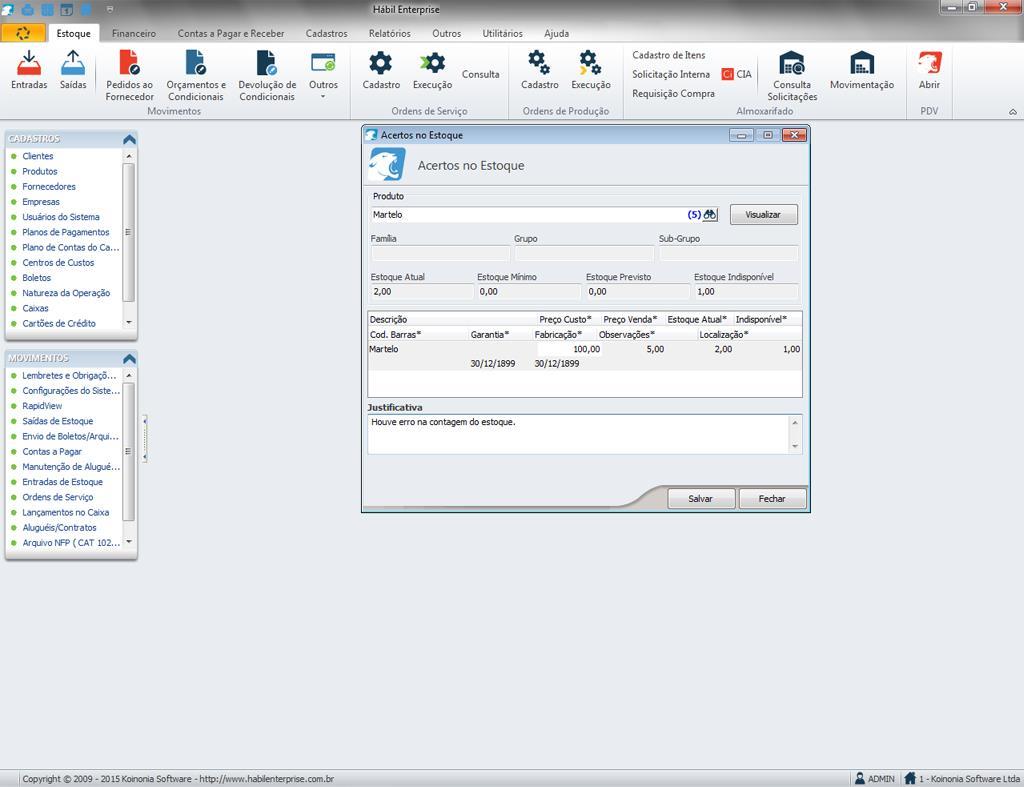Open the Relatórios ribbon tab
Image resolution: width=1024 pixels, height=787 pixels.
point(390,33)
